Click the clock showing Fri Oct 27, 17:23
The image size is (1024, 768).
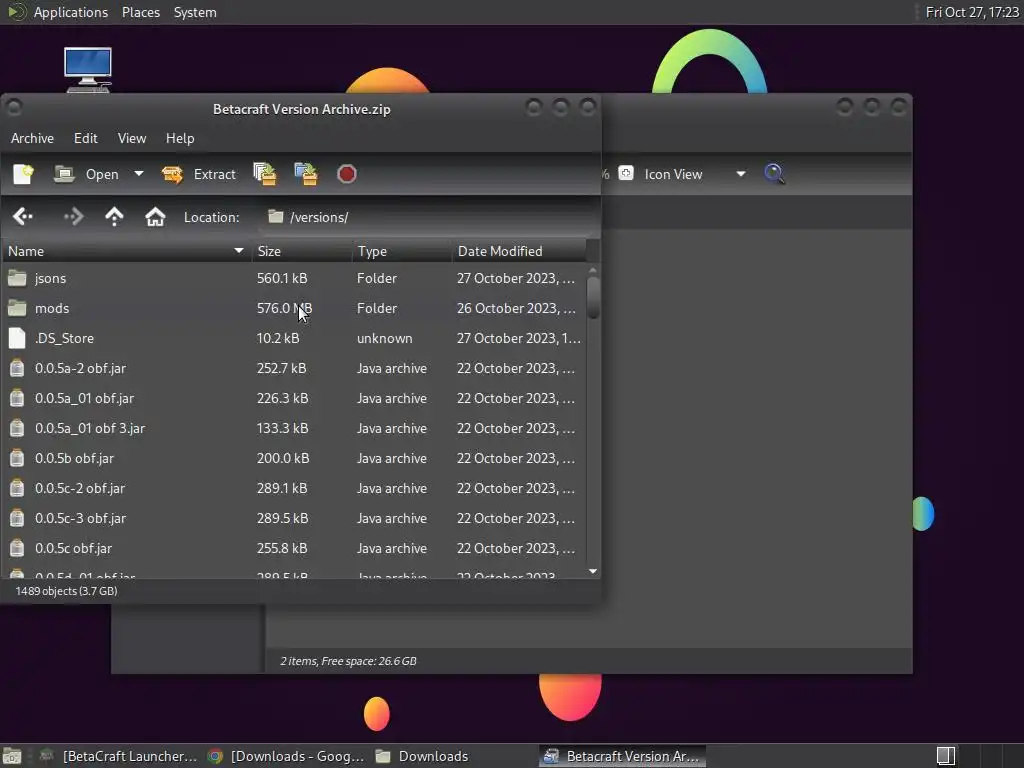(972, 12)
